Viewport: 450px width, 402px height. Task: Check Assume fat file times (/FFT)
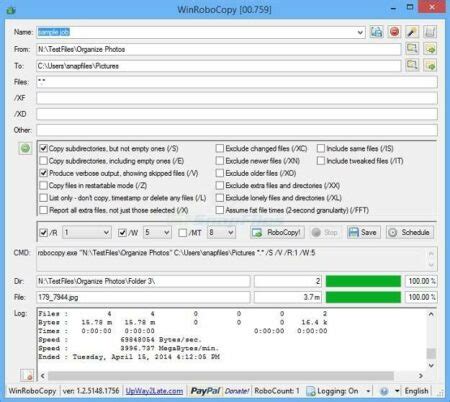pyautogui.click(x=220, y=210)
